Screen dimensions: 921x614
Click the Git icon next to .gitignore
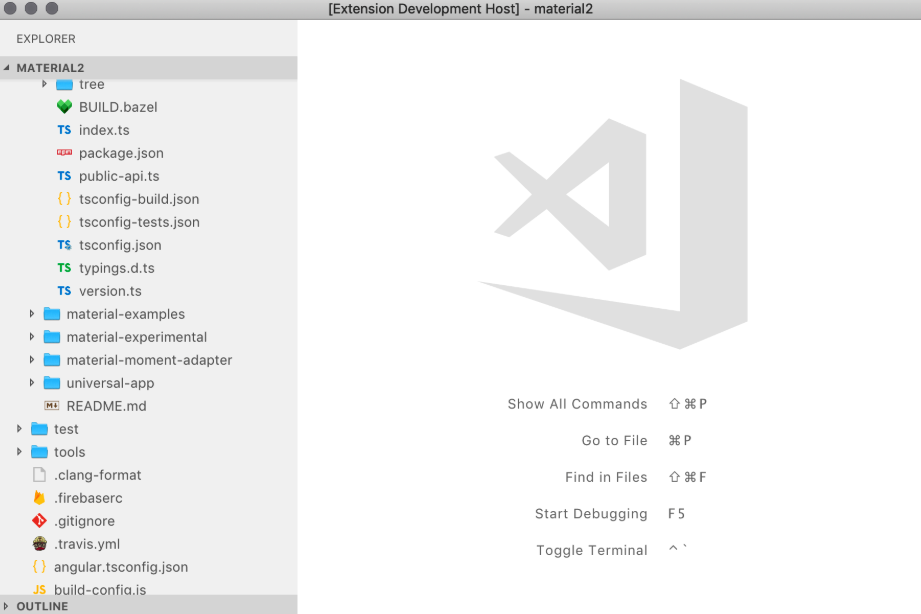pyautogui.click(x=40, y=521)
